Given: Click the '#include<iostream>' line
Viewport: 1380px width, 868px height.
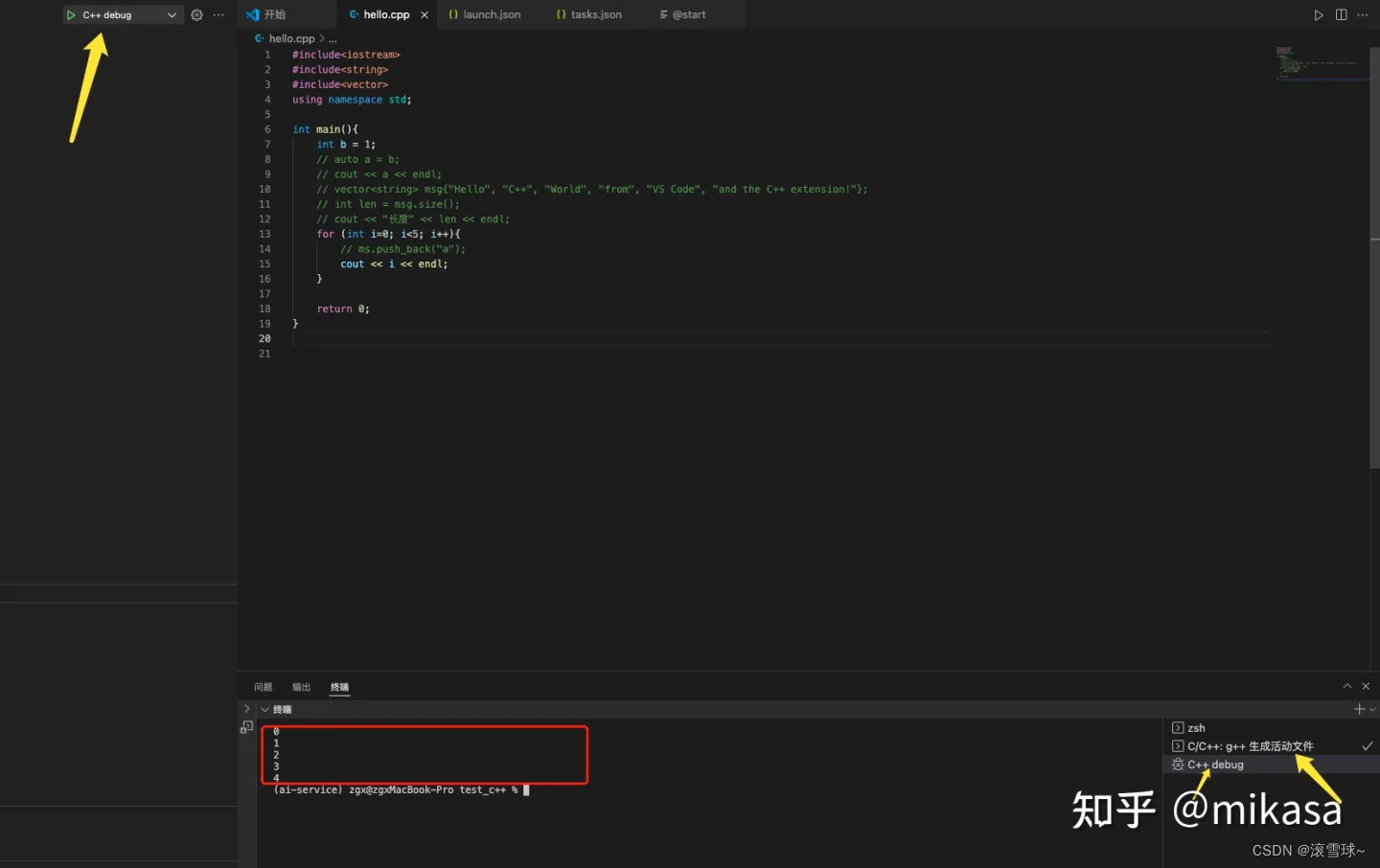Looking at the screenshot, I should (x=346, y=55).
